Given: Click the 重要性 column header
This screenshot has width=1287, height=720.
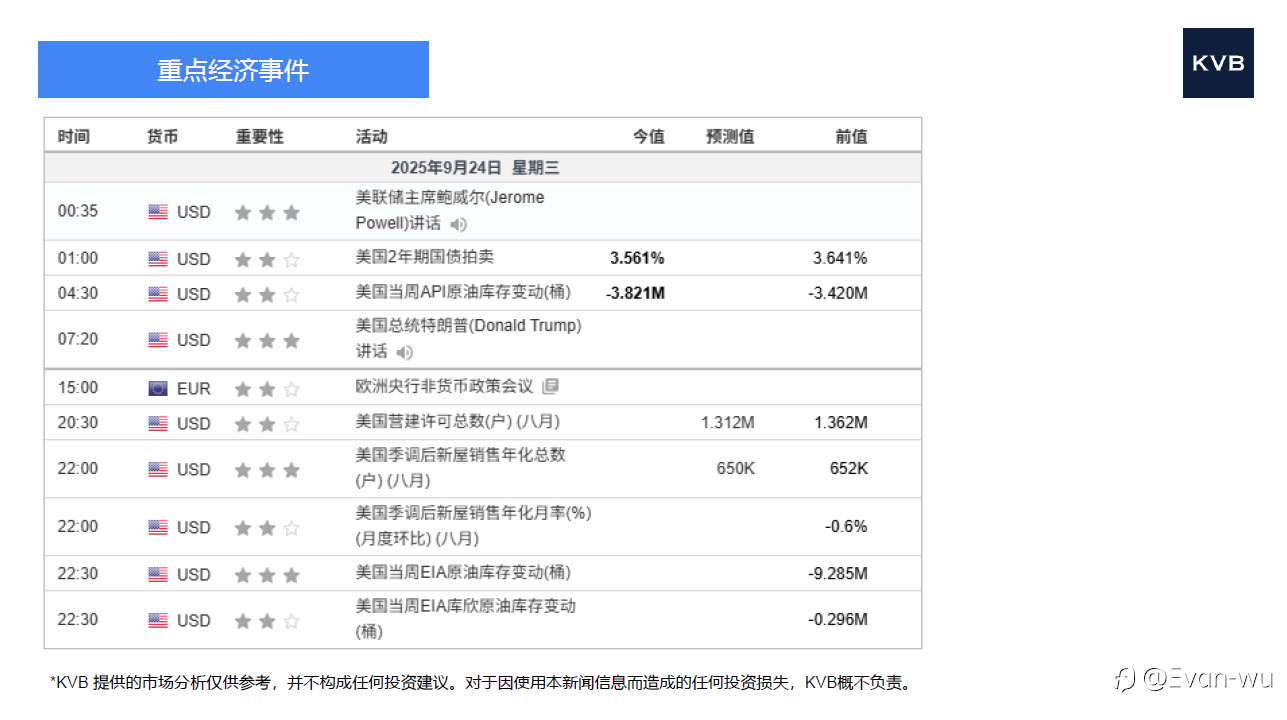Looking at the screenshot, I should 260,136.
